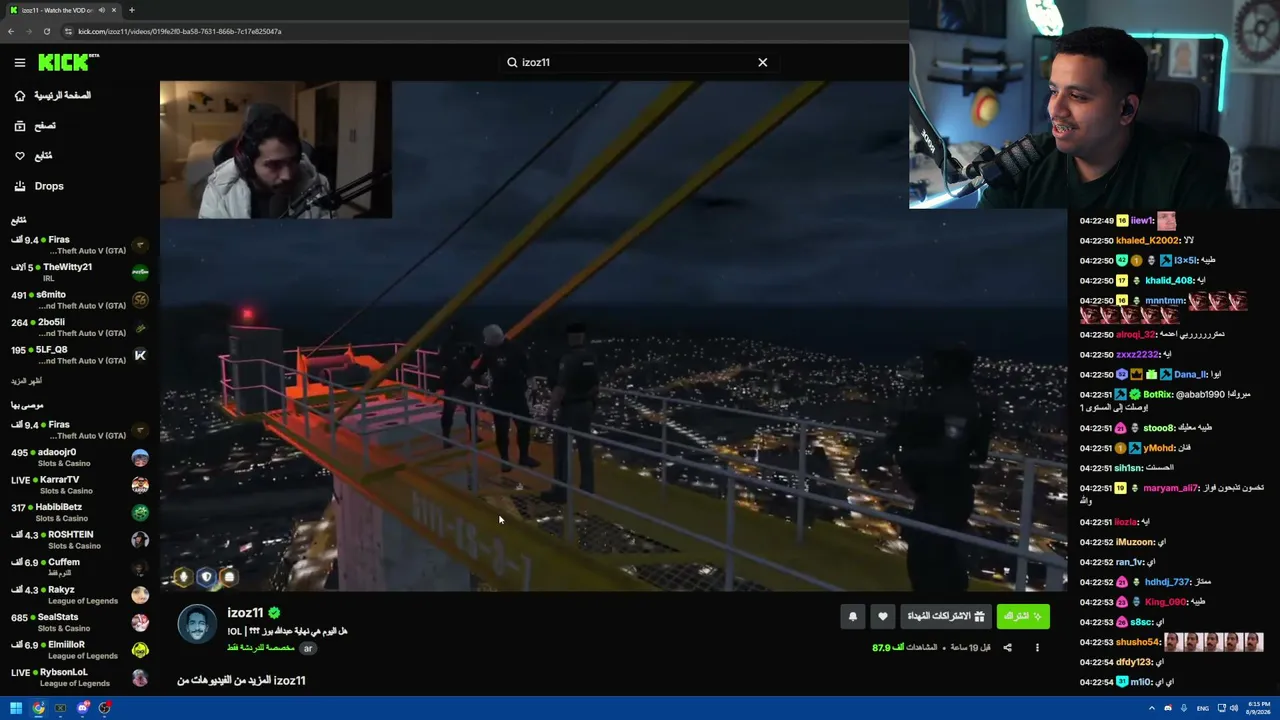Open adaoojr0 recommended channel
This screenshot has width=1280, height=720.
(80, 457)
